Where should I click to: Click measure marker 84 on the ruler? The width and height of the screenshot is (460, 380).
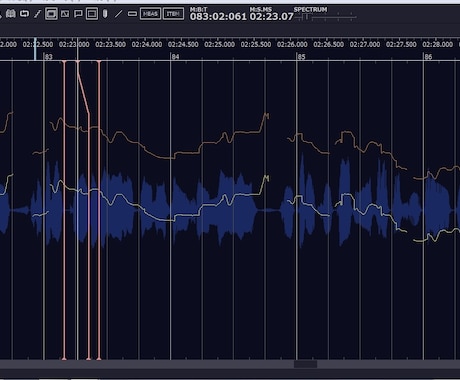(x=175, y=57)
